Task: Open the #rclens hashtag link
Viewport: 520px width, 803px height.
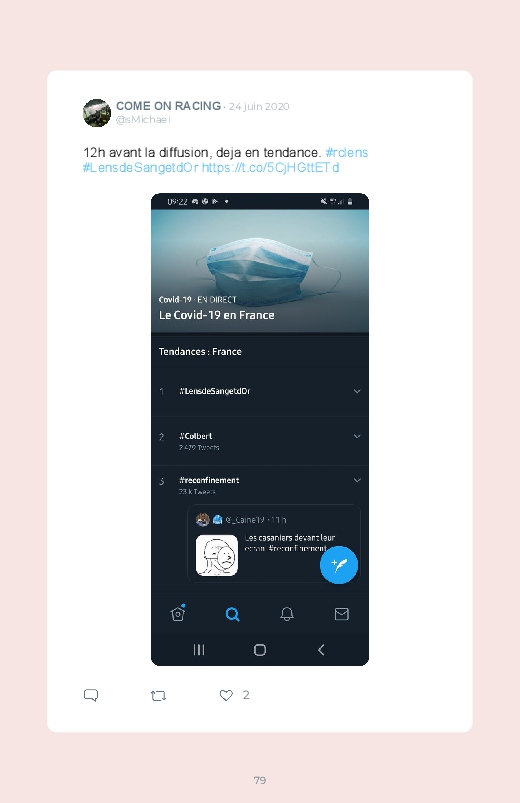Action: point(347,153)
